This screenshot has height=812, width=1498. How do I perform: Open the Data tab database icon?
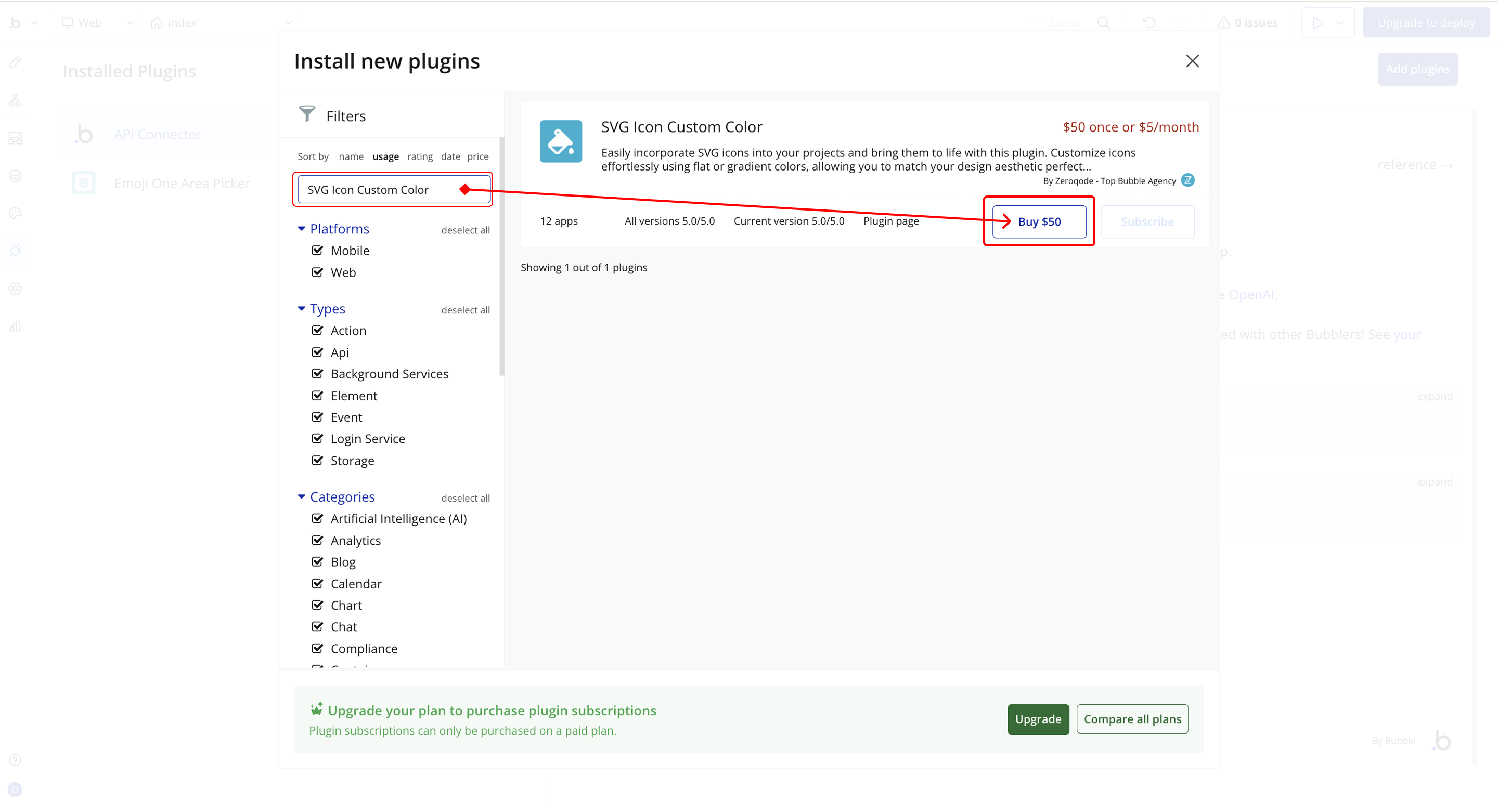coord(16,176)
